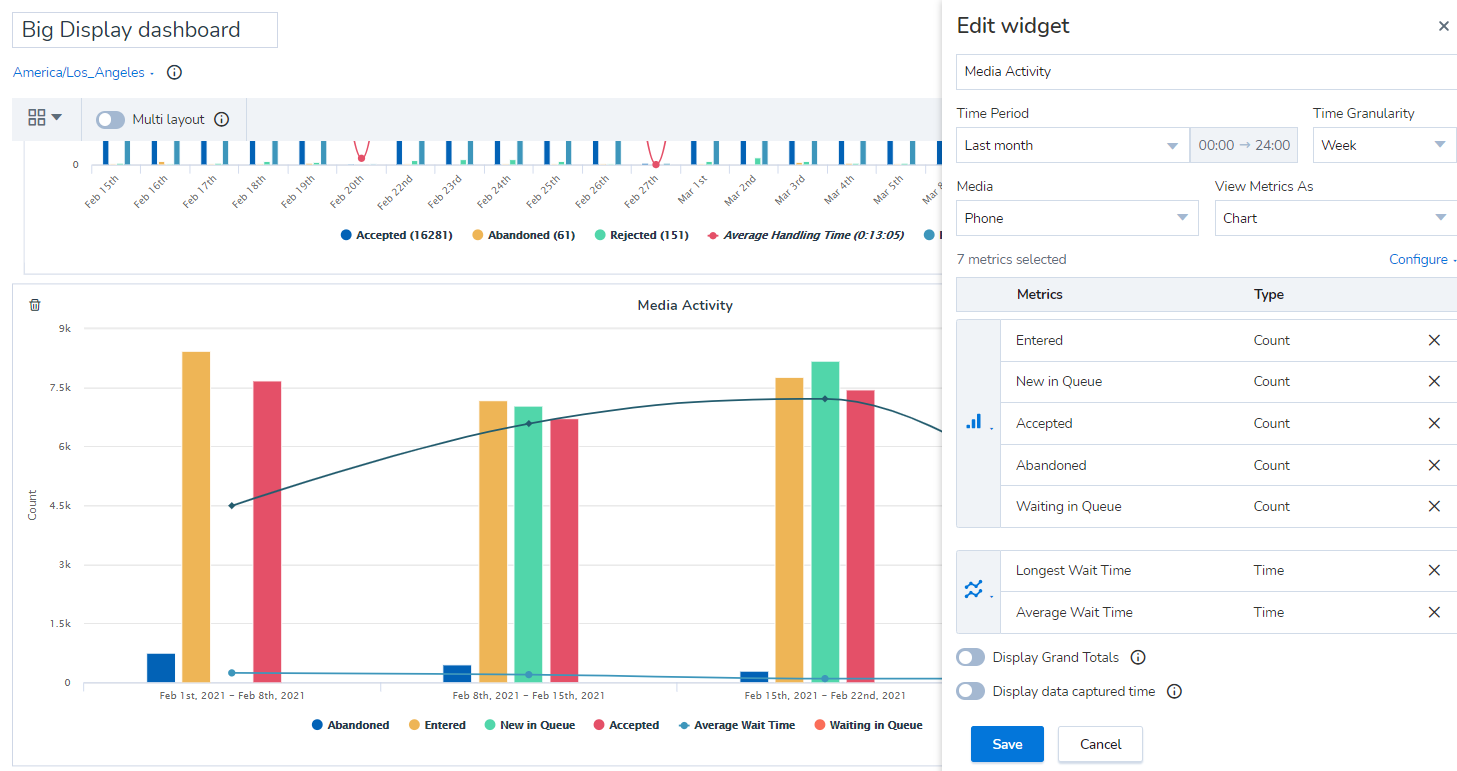1457x771 pixels.
Task: Remove the Longest Wait Time metric
Action: click(x=1434, y=570)
